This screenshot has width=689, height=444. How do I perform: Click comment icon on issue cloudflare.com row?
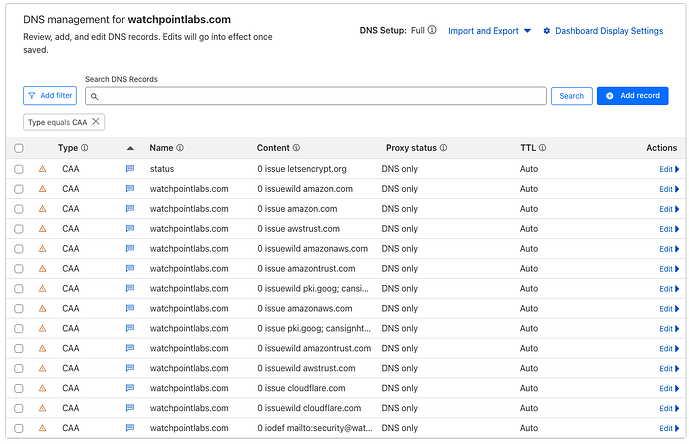click(129, 388)
